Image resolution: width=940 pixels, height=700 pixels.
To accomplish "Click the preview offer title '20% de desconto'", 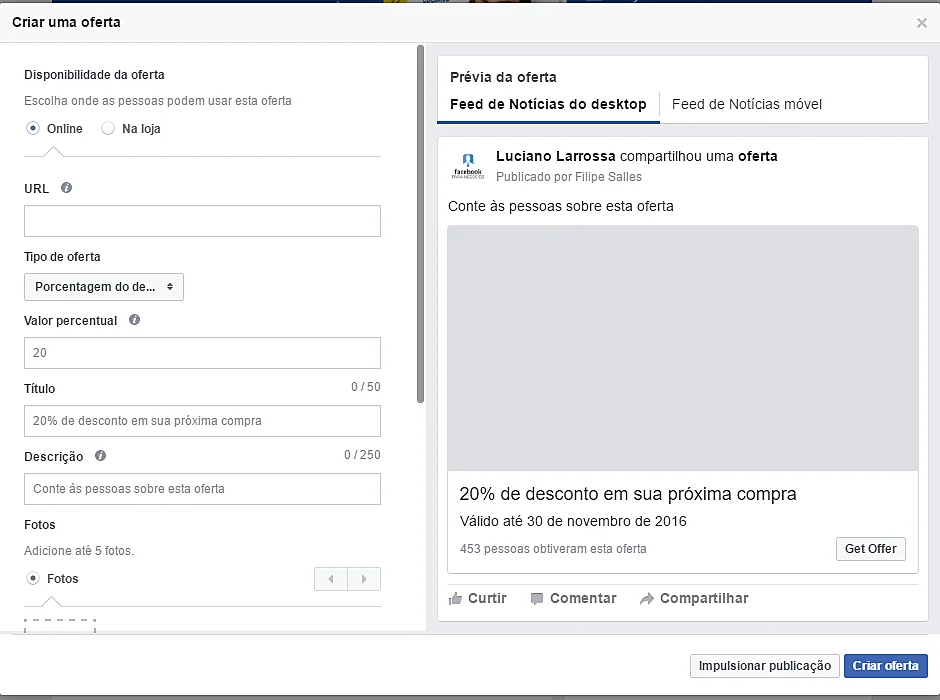I will (628, 494).
